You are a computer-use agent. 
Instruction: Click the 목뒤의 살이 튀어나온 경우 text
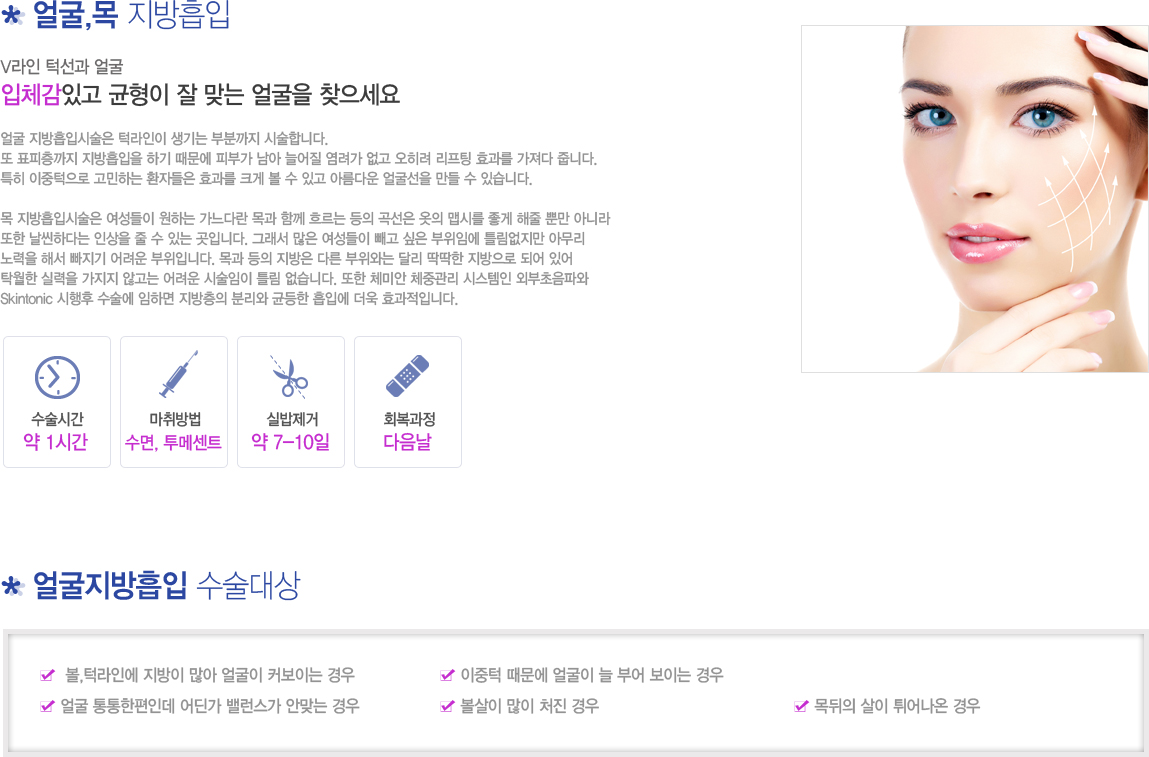(x=897, y=706)
